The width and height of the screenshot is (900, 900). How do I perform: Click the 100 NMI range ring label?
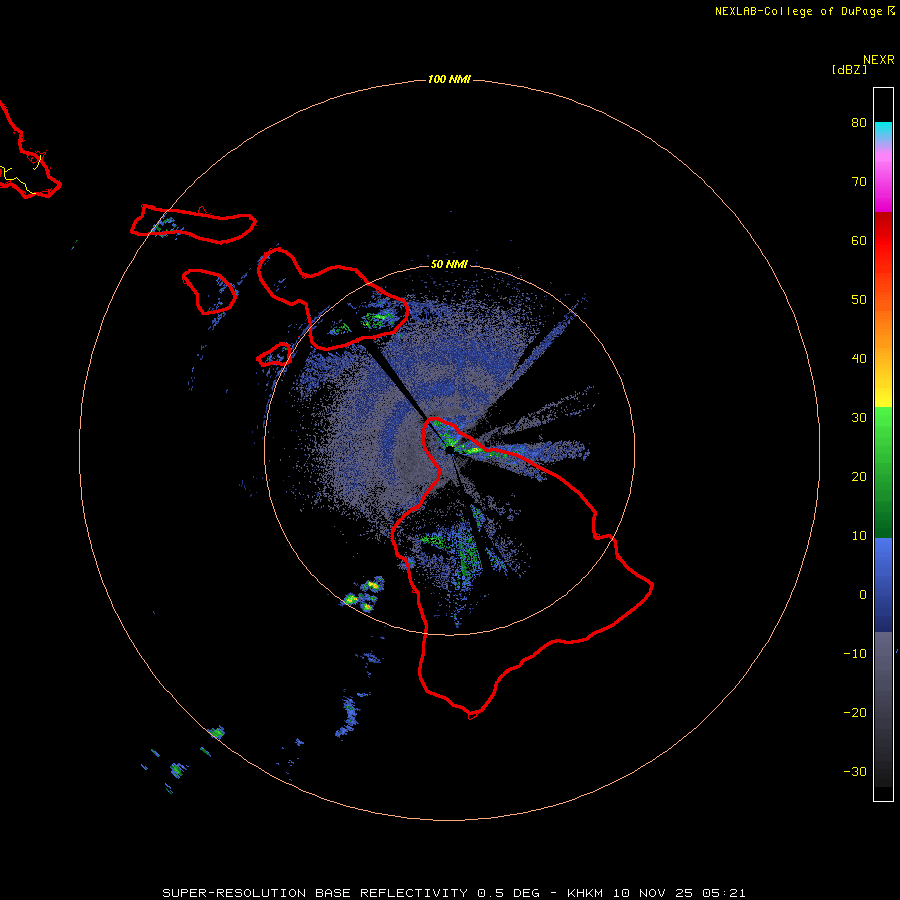point(449,79)
